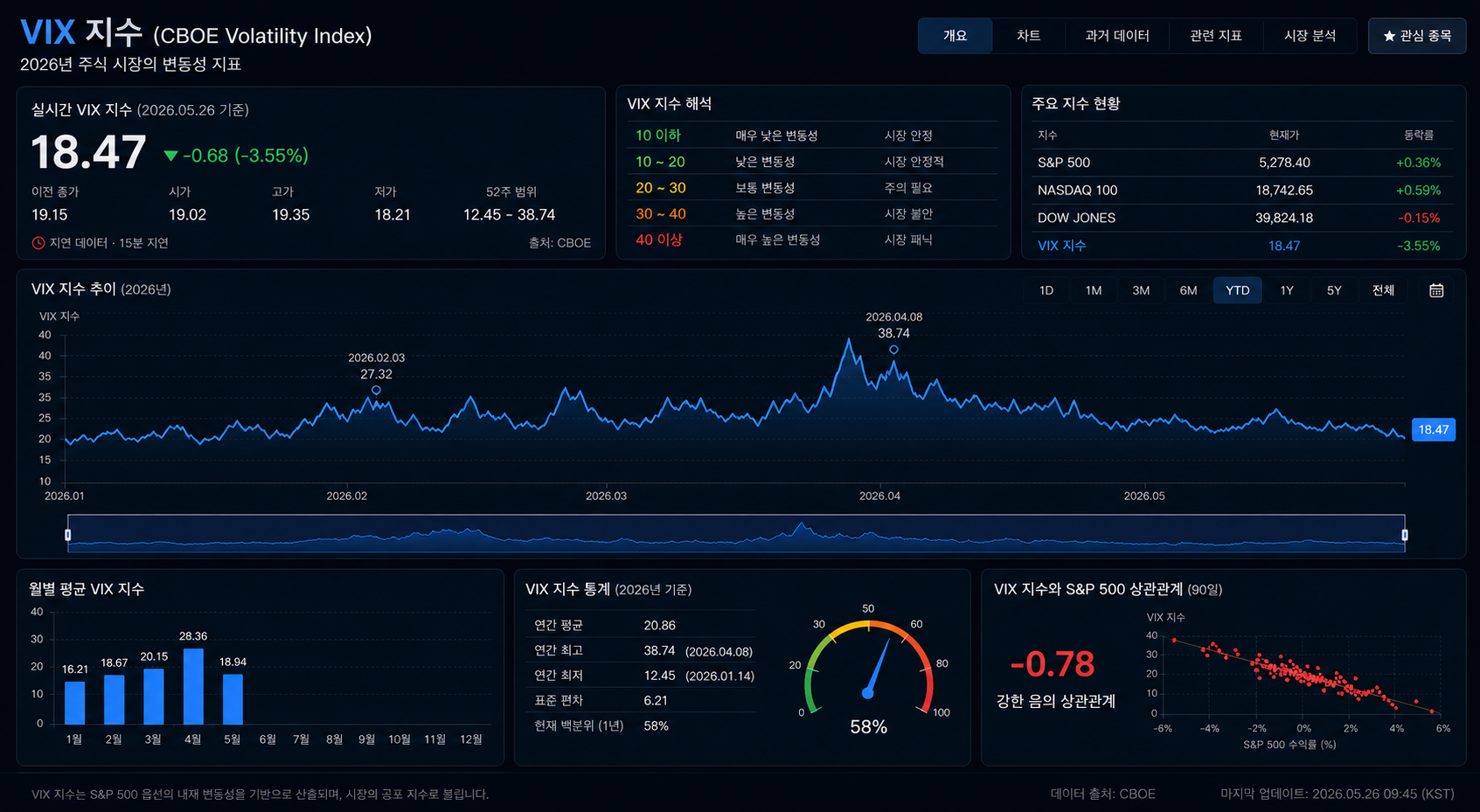The height and width of the screenshot is (812, 1480).
Task: Click the 1월 bar labeled 16.21
Action: (75, 703)
